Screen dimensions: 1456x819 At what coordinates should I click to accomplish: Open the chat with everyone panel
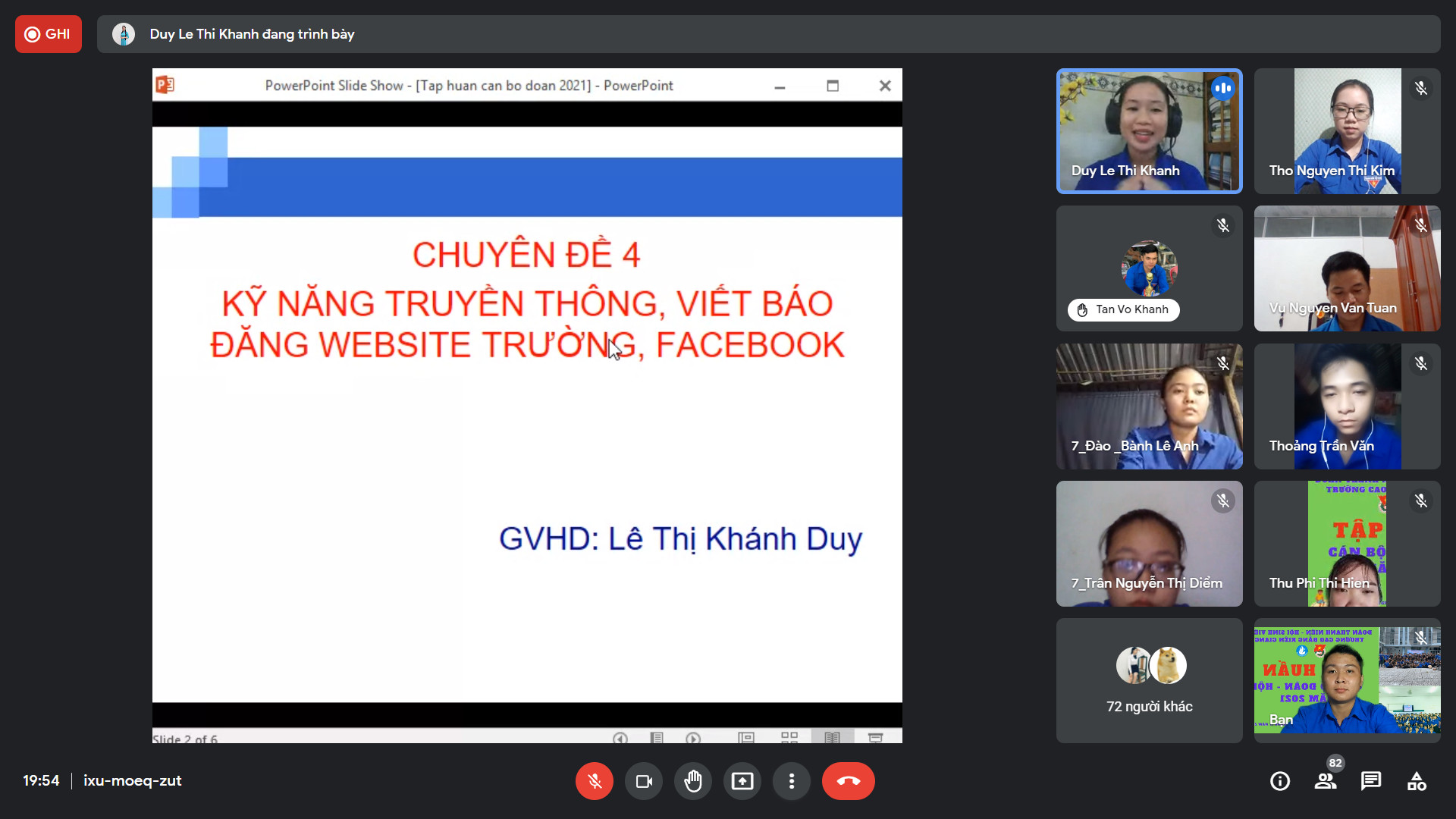[1370, 781]
